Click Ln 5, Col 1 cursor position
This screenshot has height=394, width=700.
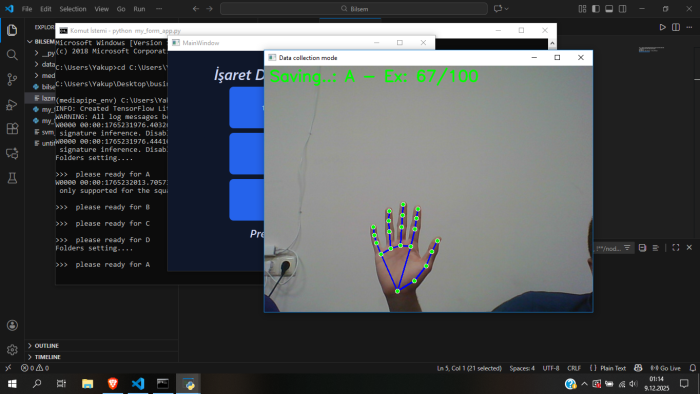pos(469,368)
